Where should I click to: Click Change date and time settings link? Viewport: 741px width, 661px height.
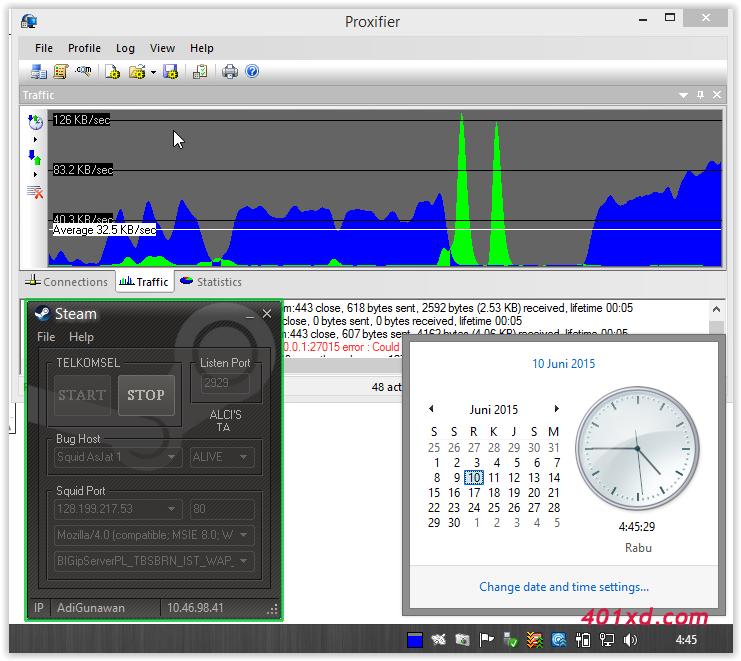(x=564, y=587)
